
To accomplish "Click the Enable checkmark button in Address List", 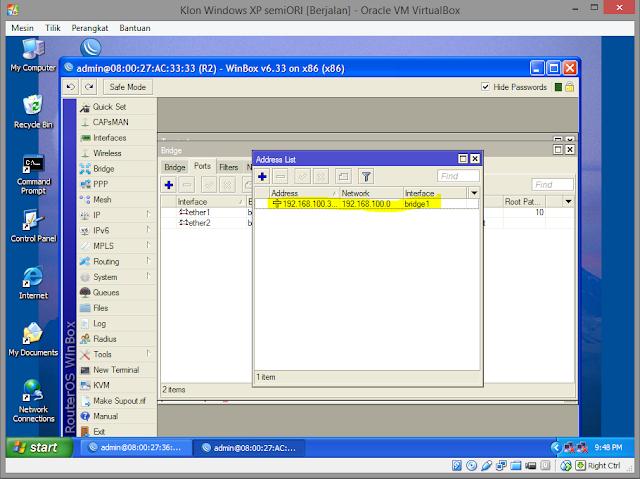I will [x=303, y=177].
